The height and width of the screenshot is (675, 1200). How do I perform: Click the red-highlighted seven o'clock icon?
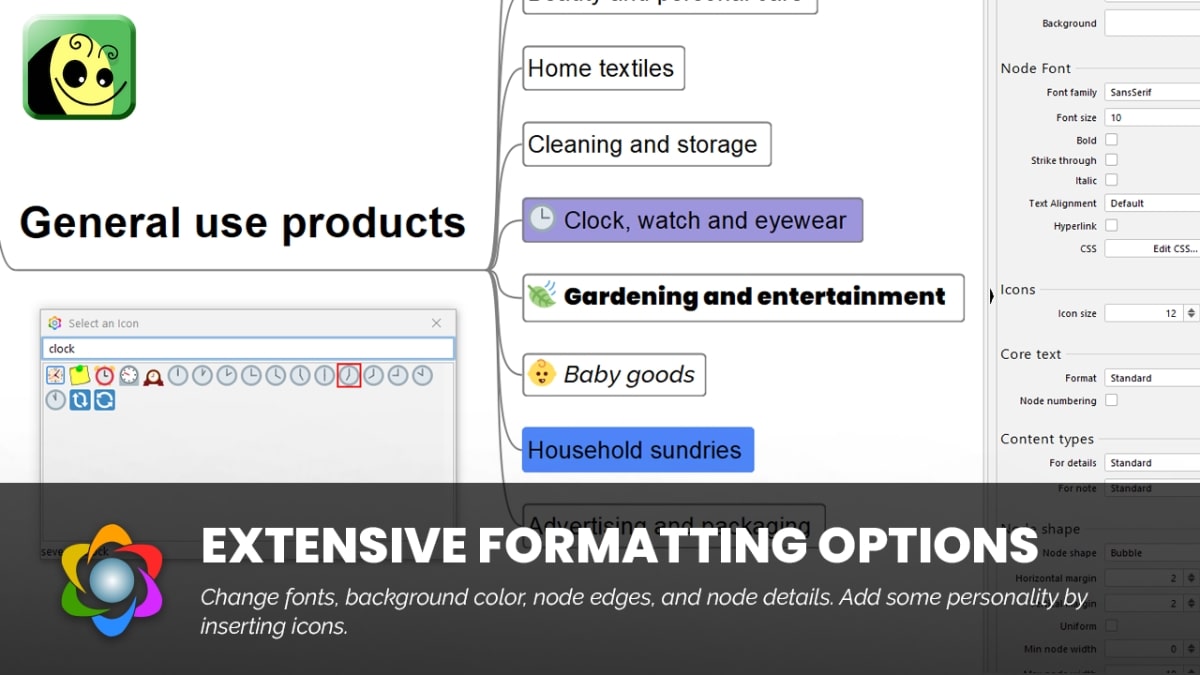point(349,376)
